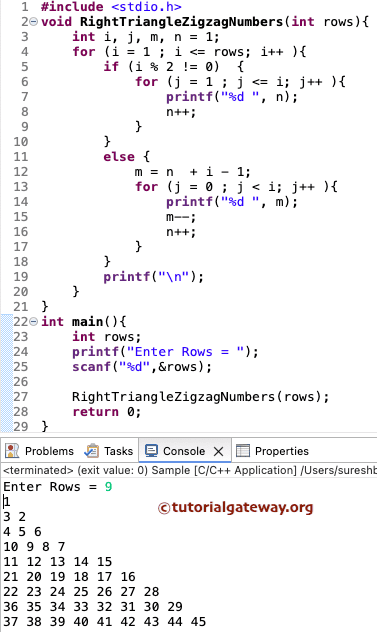
Task: Click console row starting with 22 23
Action: pyautogui.click(x=81, y=592)
